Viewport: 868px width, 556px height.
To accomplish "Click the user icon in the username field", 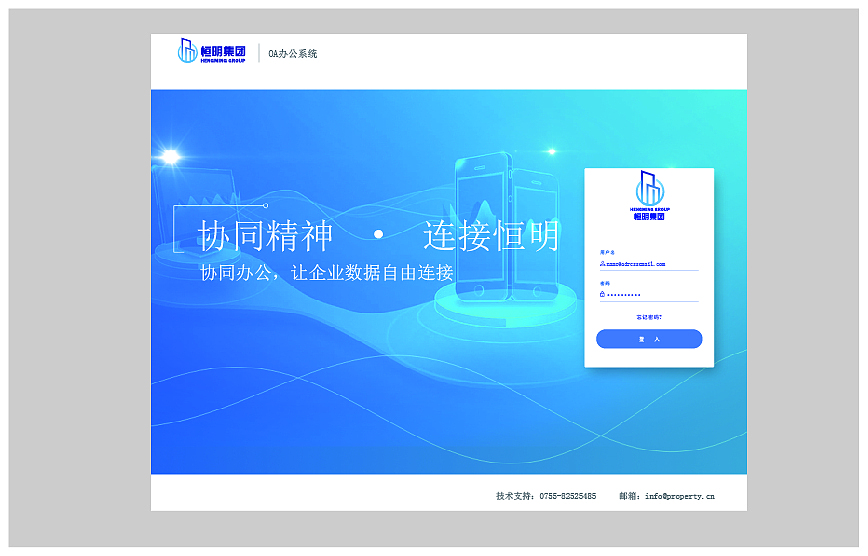I will (602, 264).
